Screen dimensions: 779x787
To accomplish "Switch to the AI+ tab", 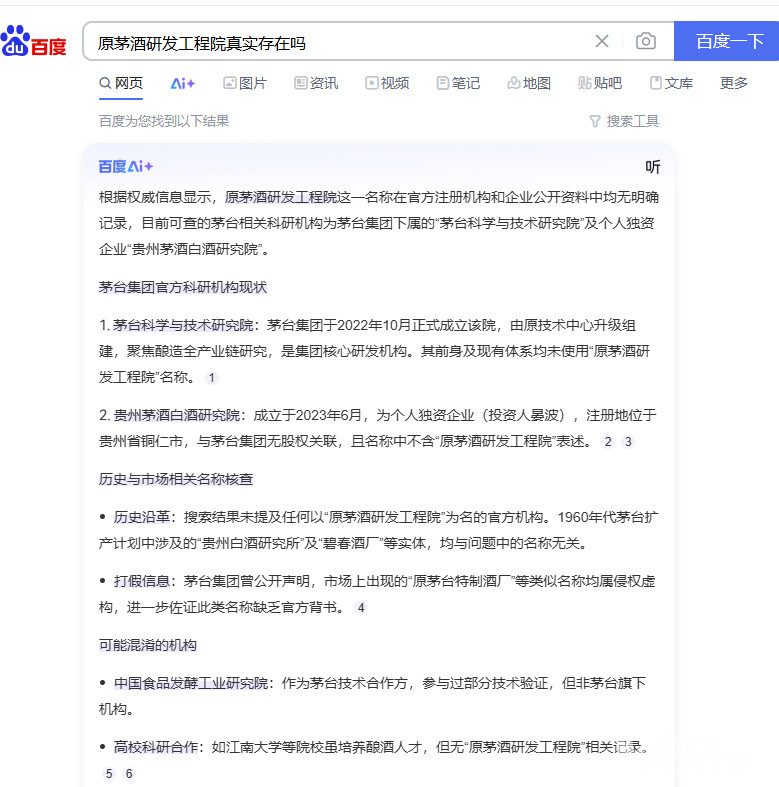I will pyautogui.click(x=183, y=83).
